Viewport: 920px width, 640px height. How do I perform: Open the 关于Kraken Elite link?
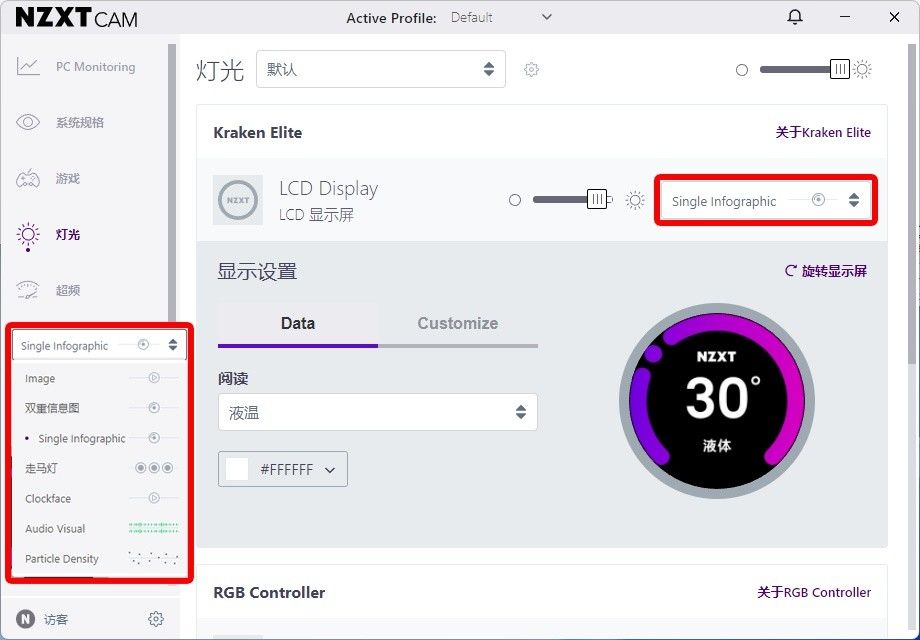coord(823,133)
